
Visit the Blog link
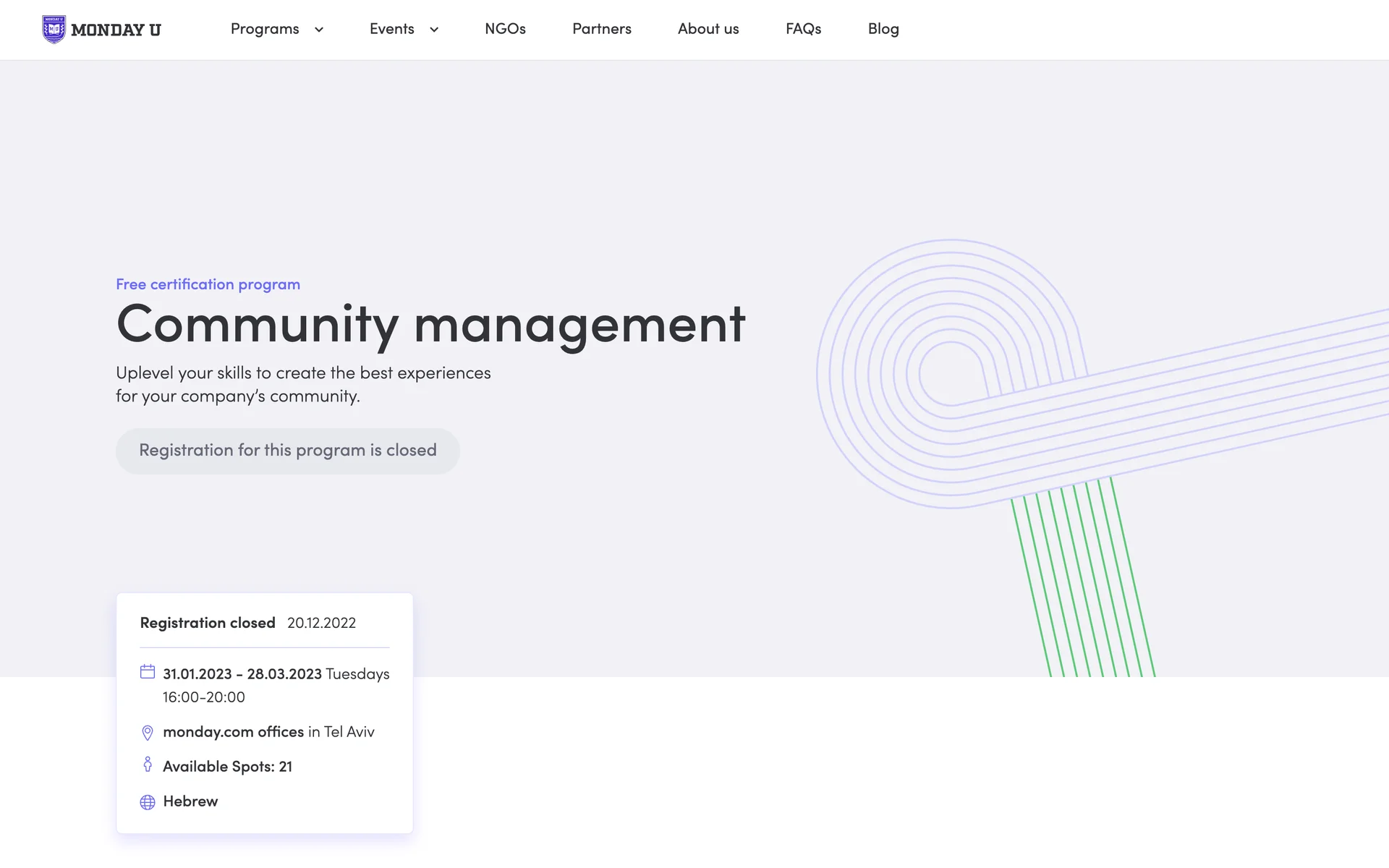883,29
